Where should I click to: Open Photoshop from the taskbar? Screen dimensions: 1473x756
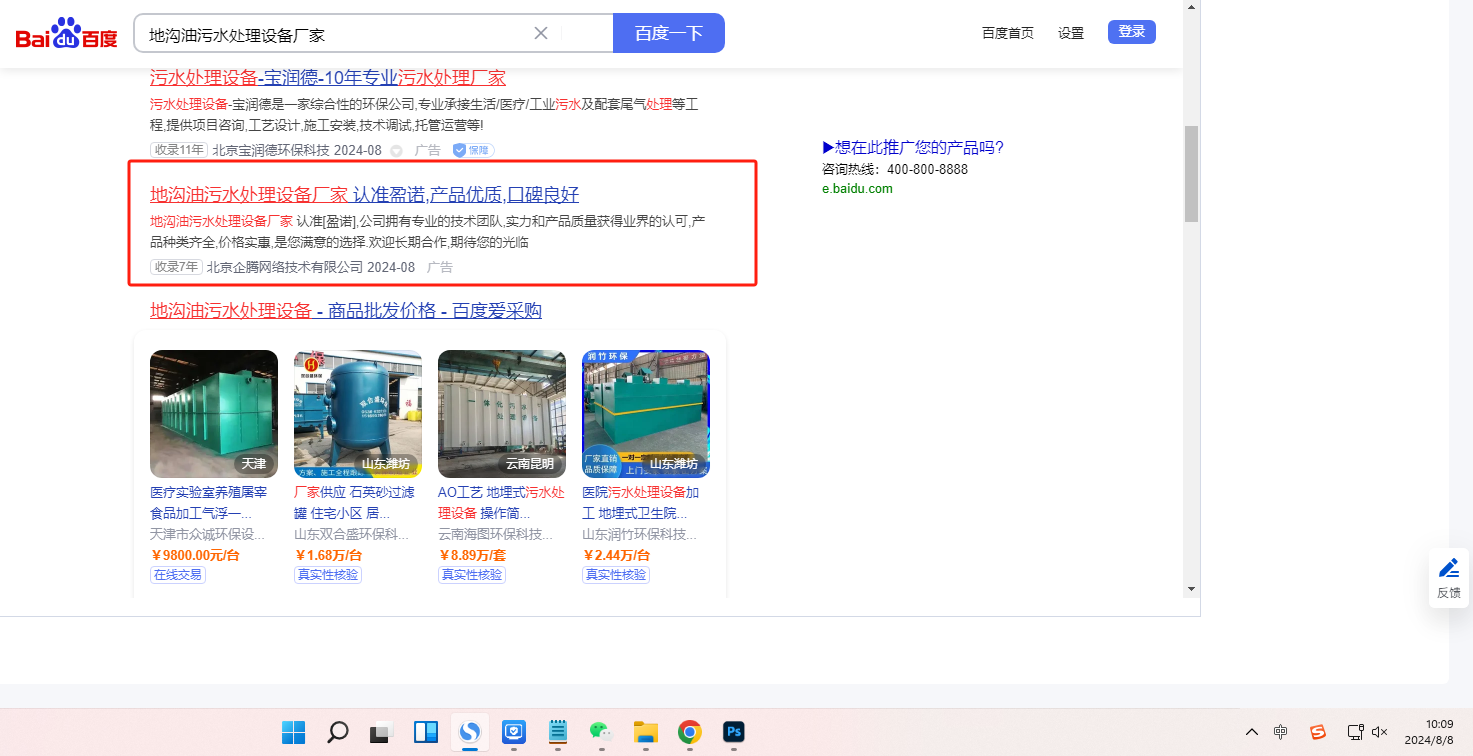pyautogui.click(x=734, y=732)
